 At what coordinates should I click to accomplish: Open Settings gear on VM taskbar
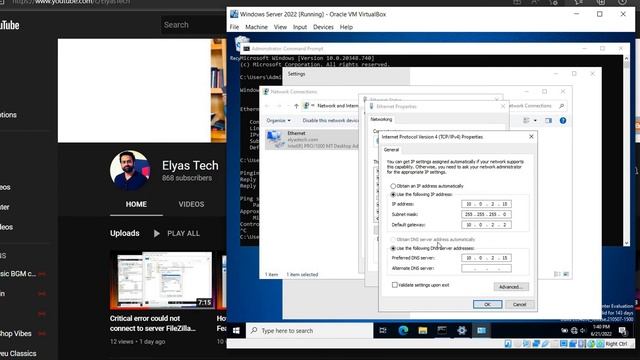(x=462, y=331)
